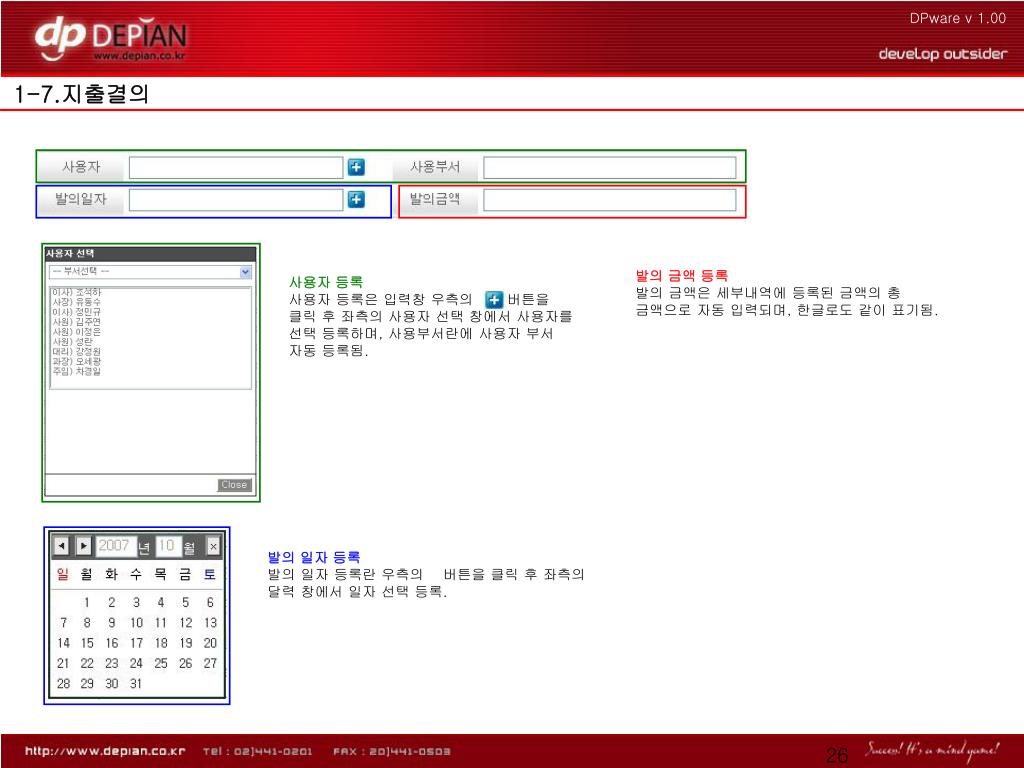Image resolution: width=1024 pixels, height=768 pixels.
Task: Select user 과장) 오세광 from list
Action: pyautogui.click(x=76, y=361)
